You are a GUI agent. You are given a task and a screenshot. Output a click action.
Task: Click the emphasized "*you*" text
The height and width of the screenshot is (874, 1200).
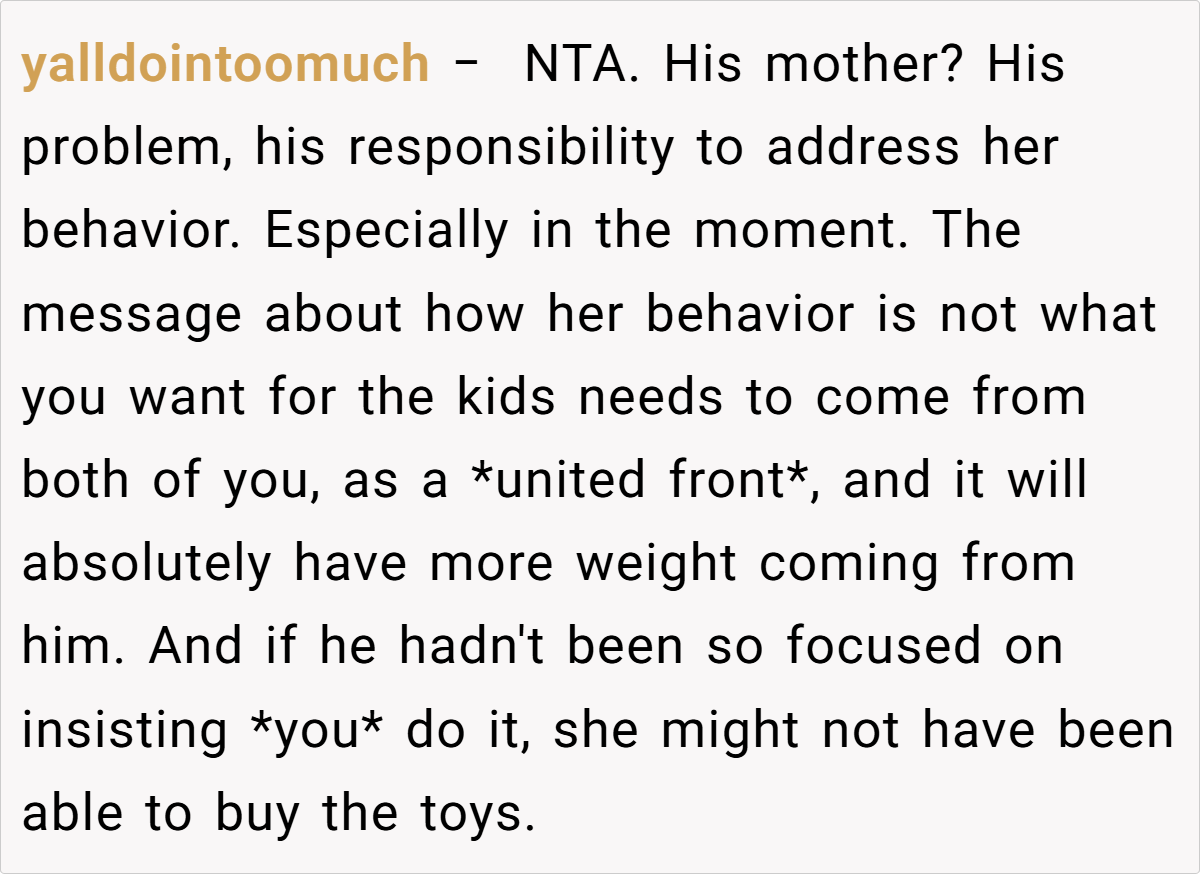pyautogui.click(x=317, y=731)
